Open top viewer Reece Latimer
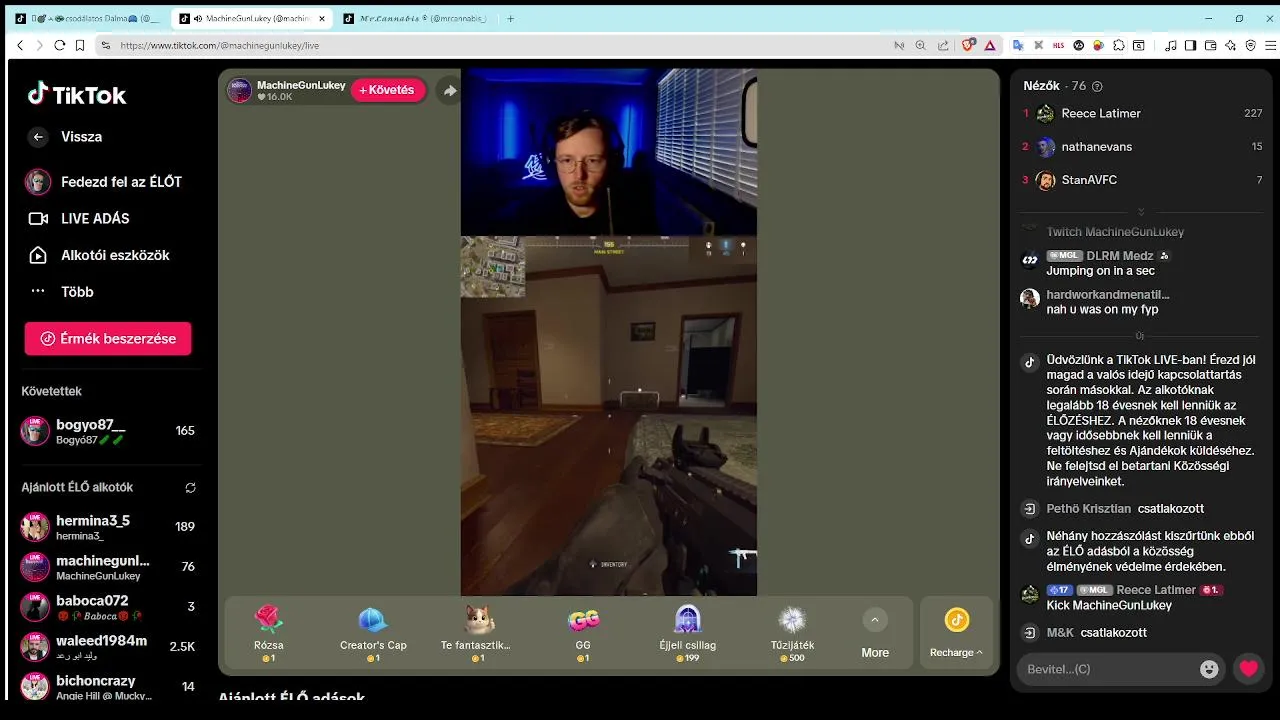The image size is (1280, 720). pyautogui.click(x=1142, y=113)
